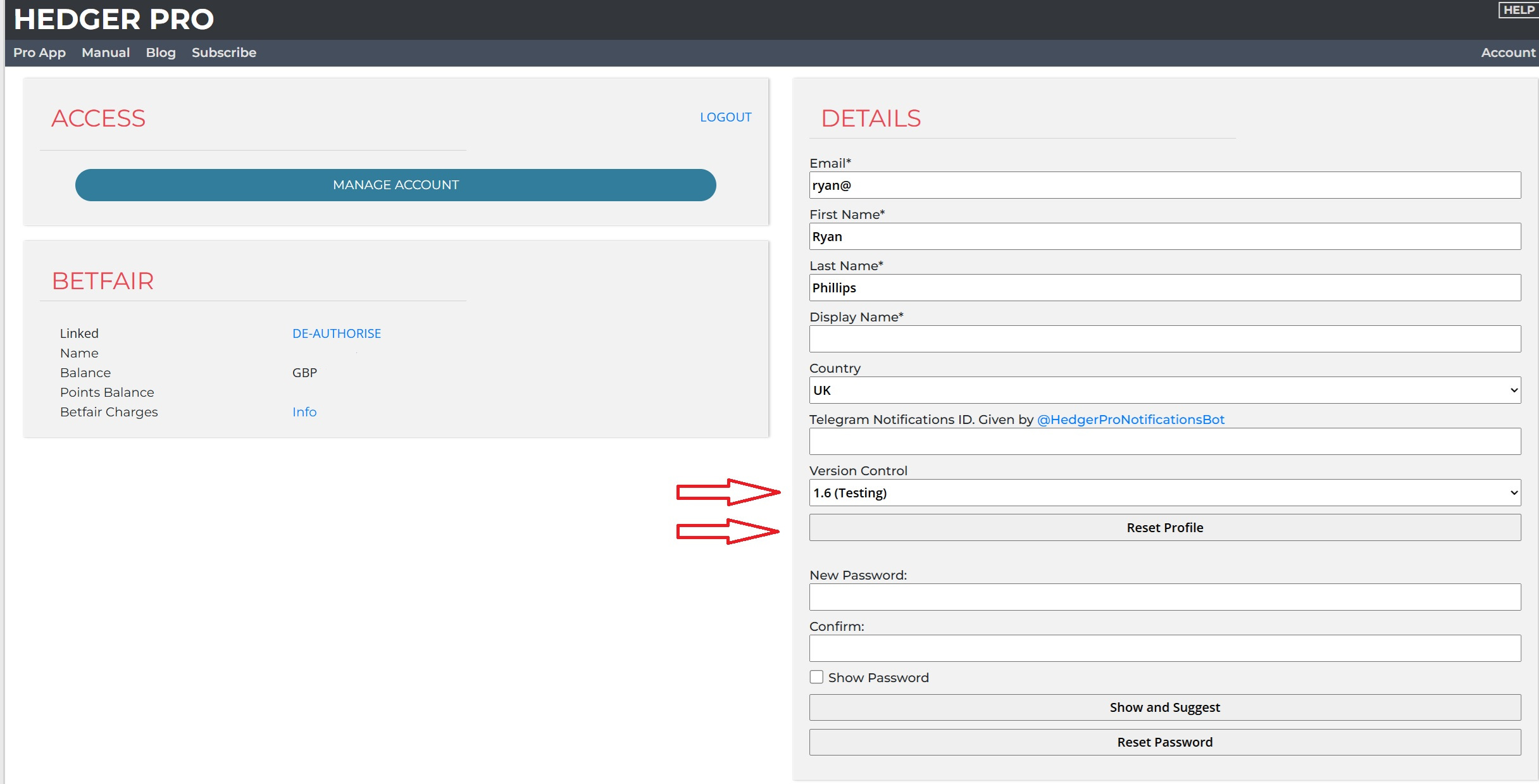Click the DE-AUTHORISE Betfair link
Image resolution: width=1539 pixels, height=784 pixels.
[337, 333]
